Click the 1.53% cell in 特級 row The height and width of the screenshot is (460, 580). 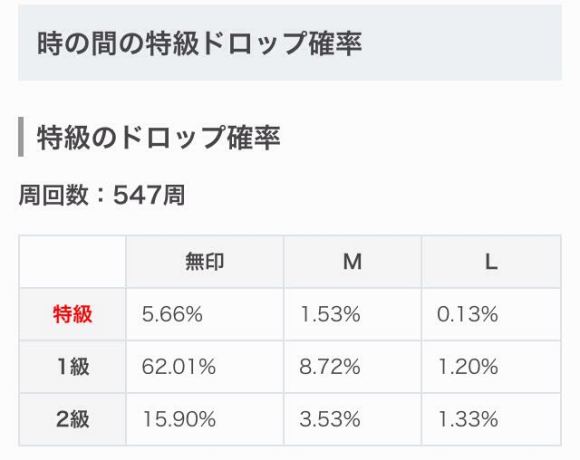(x=353, y=314)
